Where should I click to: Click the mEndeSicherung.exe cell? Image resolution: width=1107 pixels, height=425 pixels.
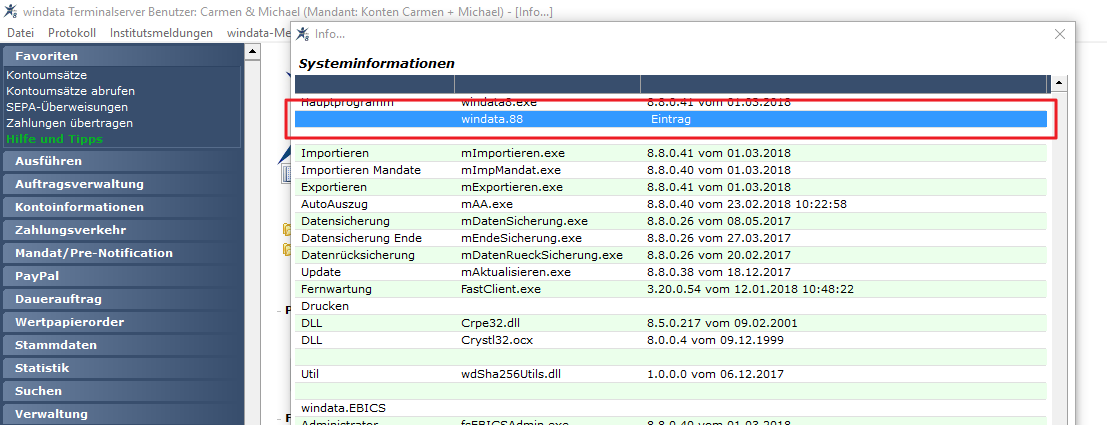(521, 238)
